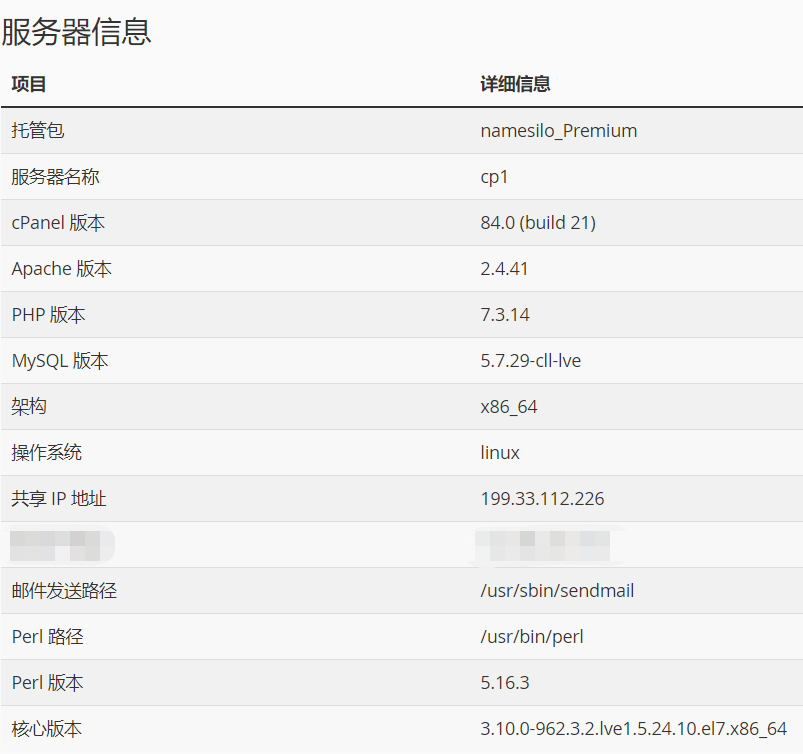Select the /usr/sbin/sendmail path value
The image size is (803, 754).
point(557,591)
